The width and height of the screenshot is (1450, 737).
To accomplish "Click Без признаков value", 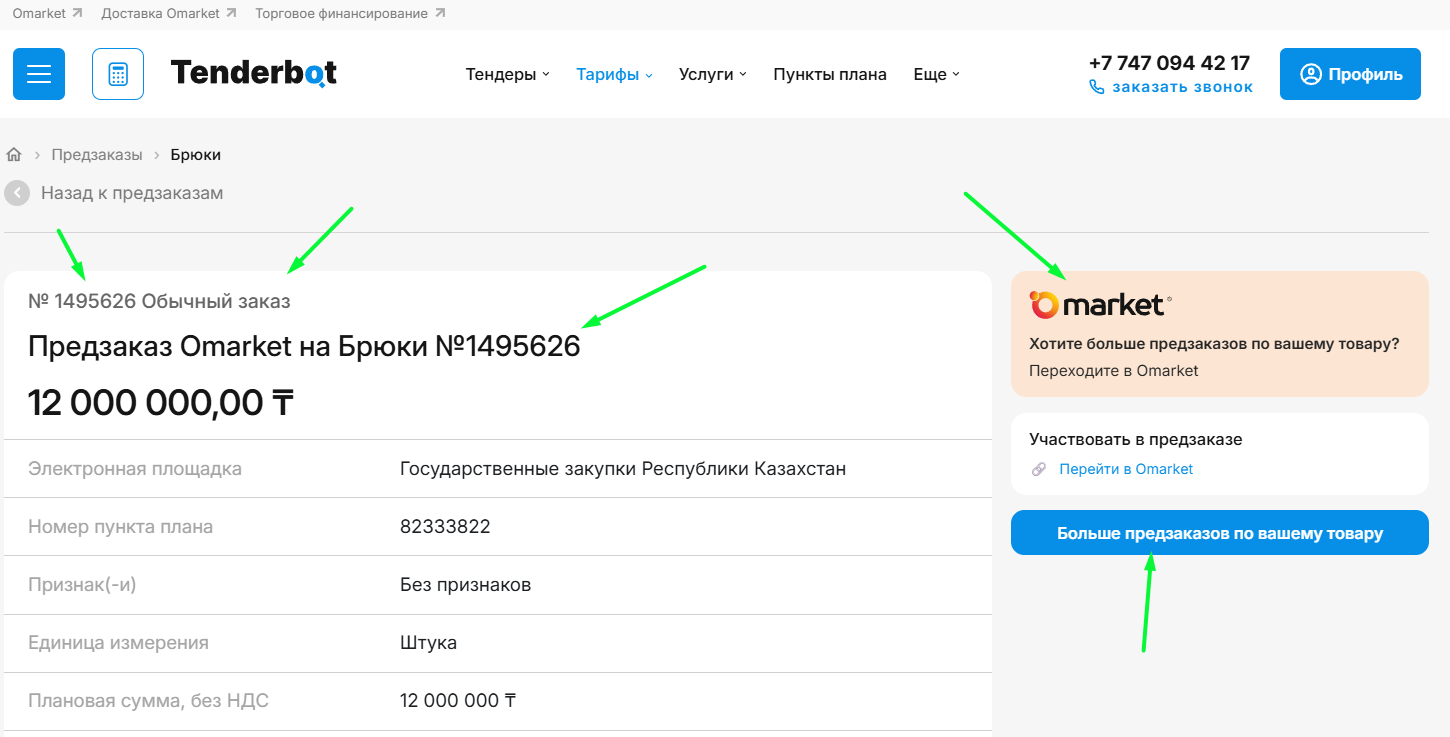I will point(465,585).
